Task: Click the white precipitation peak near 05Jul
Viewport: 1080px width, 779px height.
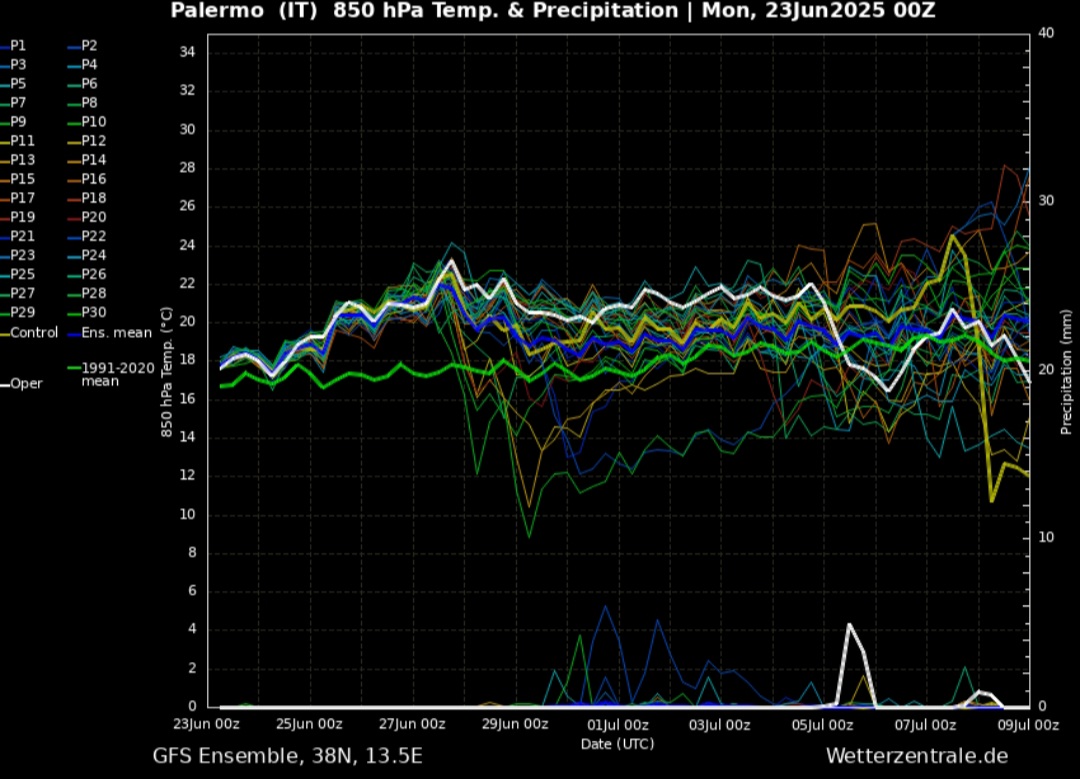Action: click(849, 625)
